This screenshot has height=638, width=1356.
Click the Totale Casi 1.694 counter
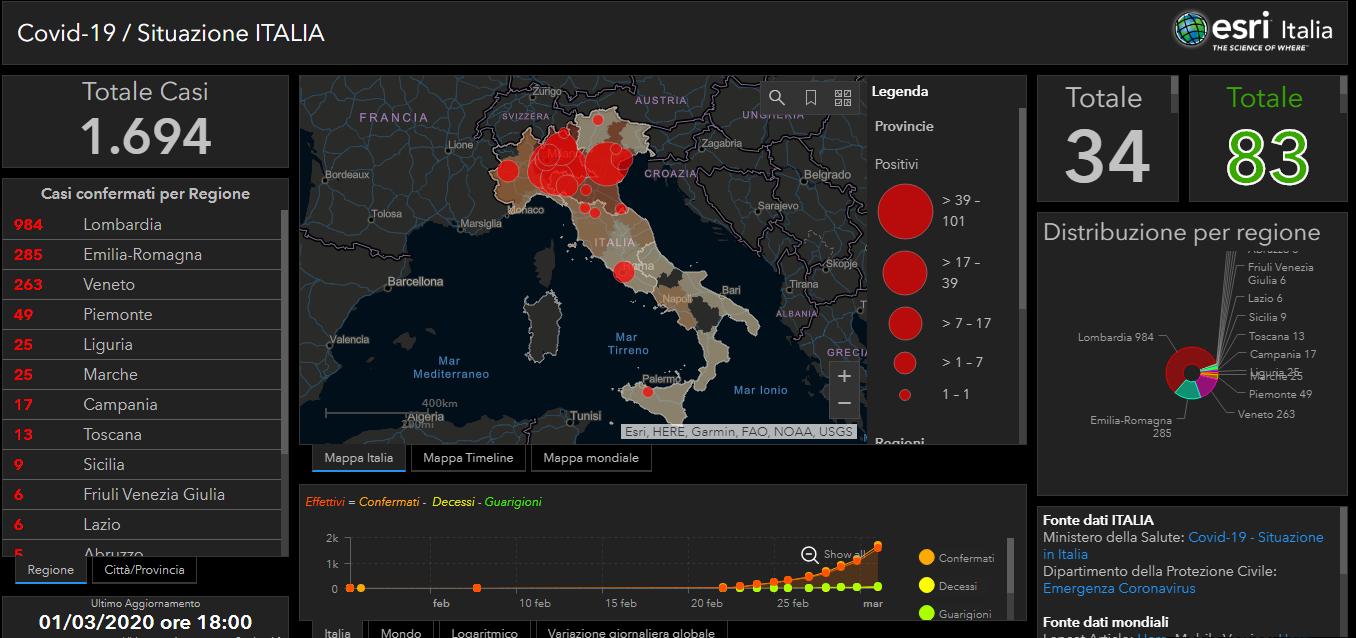[x=145, y=121]
